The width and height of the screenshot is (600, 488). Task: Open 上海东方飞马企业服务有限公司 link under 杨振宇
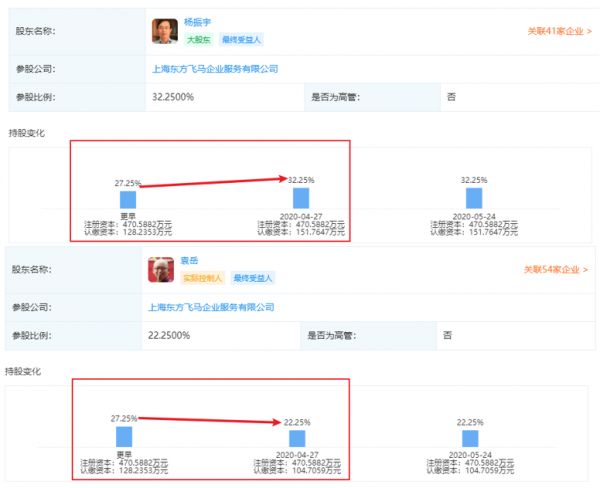(213, 69)
